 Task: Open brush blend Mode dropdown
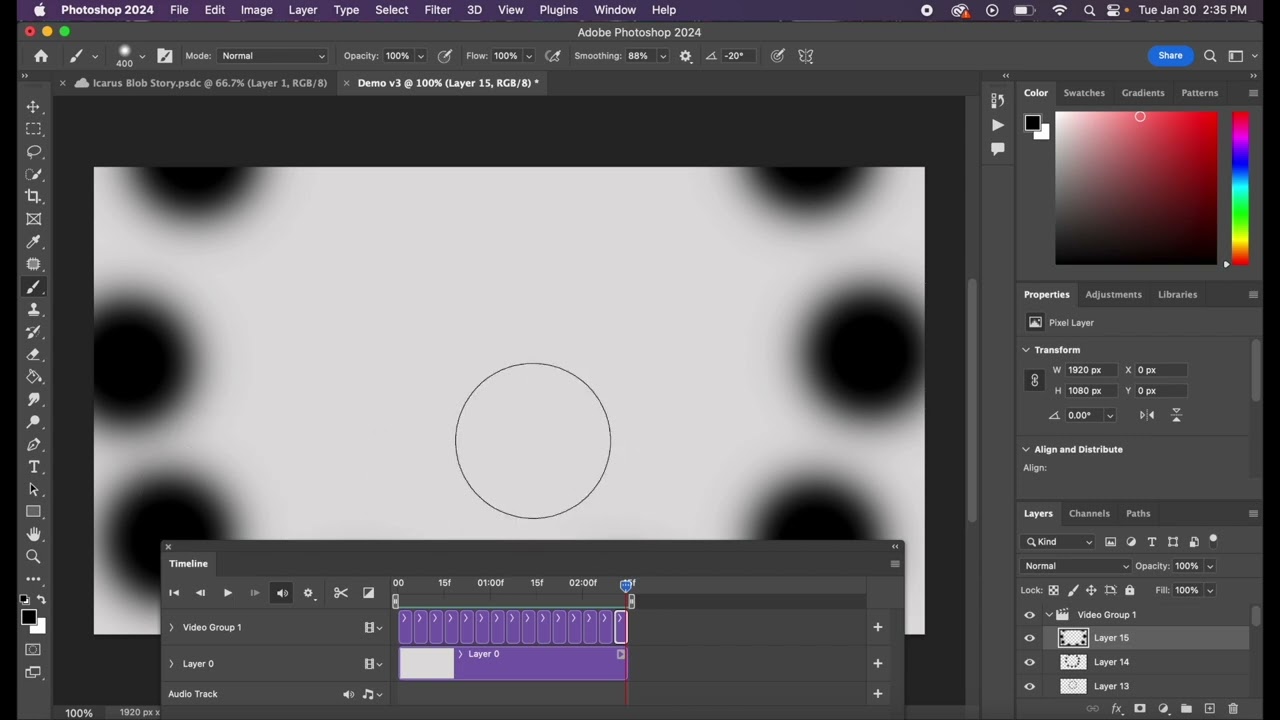[271, 56]
